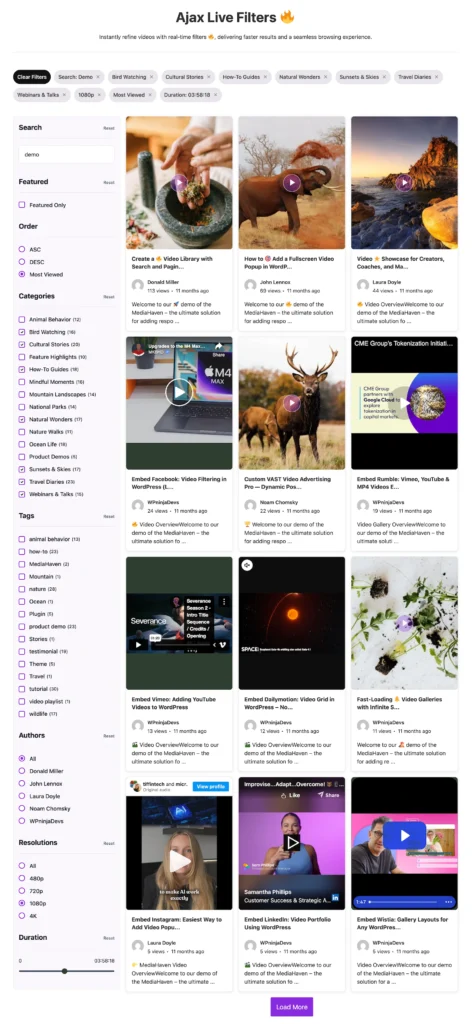Click John Lennox's avatar on elephant card
The width and height of the screenshot is (472, 1024).
[x=250, y=285]
